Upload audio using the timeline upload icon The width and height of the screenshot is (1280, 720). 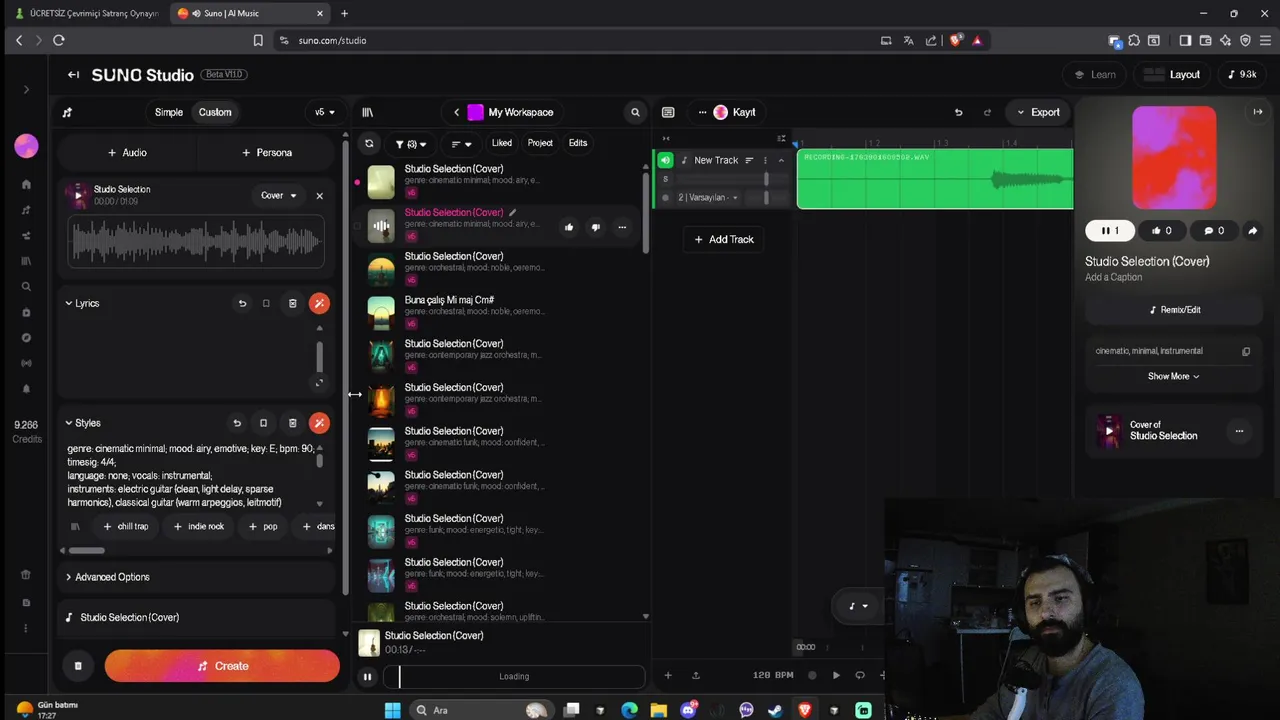click(696, 675)
